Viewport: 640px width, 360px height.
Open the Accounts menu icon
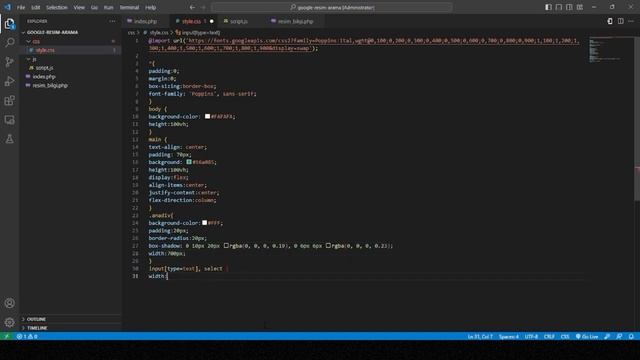(x=9, y=303)
